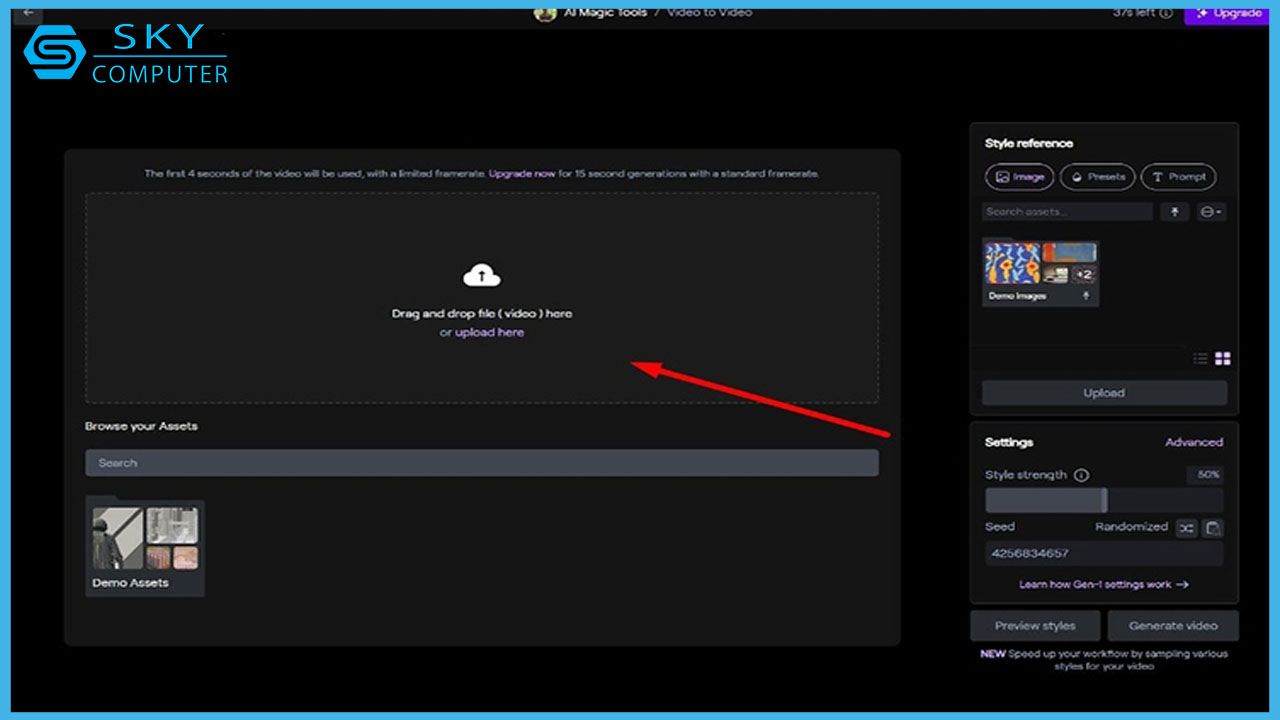The image size is (1280, 720).
Task: Click the Style strength info icon
Action: pos(1081,475)
